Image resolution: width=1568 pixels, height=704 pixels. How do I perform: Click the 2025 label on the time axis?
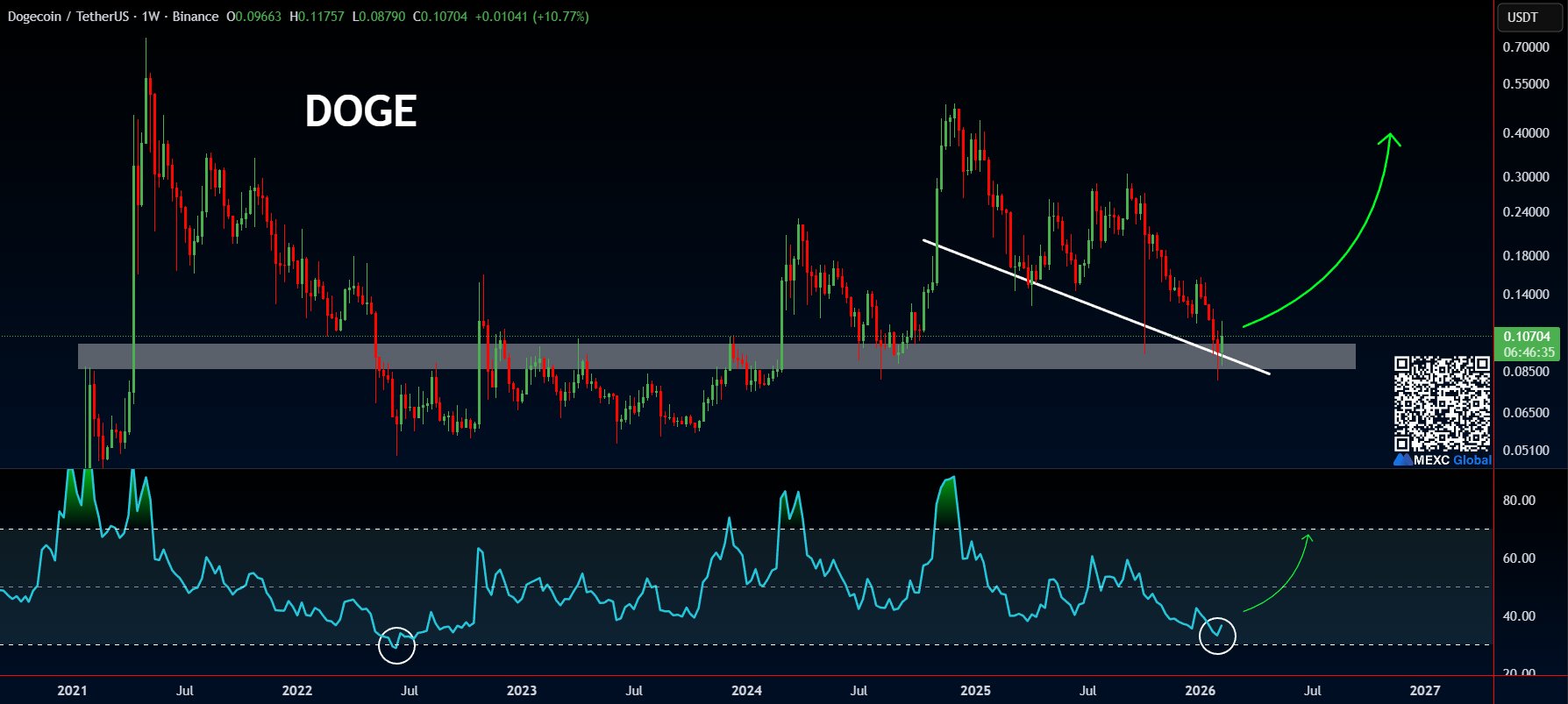point(975,691)
